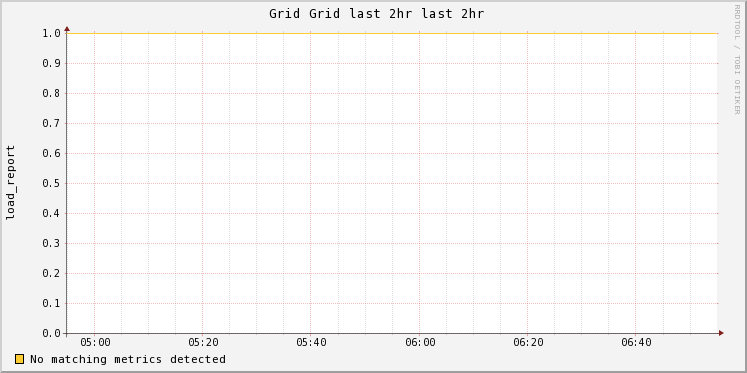Click the 06:20 time label
The height and width of the screenshot is (373, 747).
pos(528,343)
